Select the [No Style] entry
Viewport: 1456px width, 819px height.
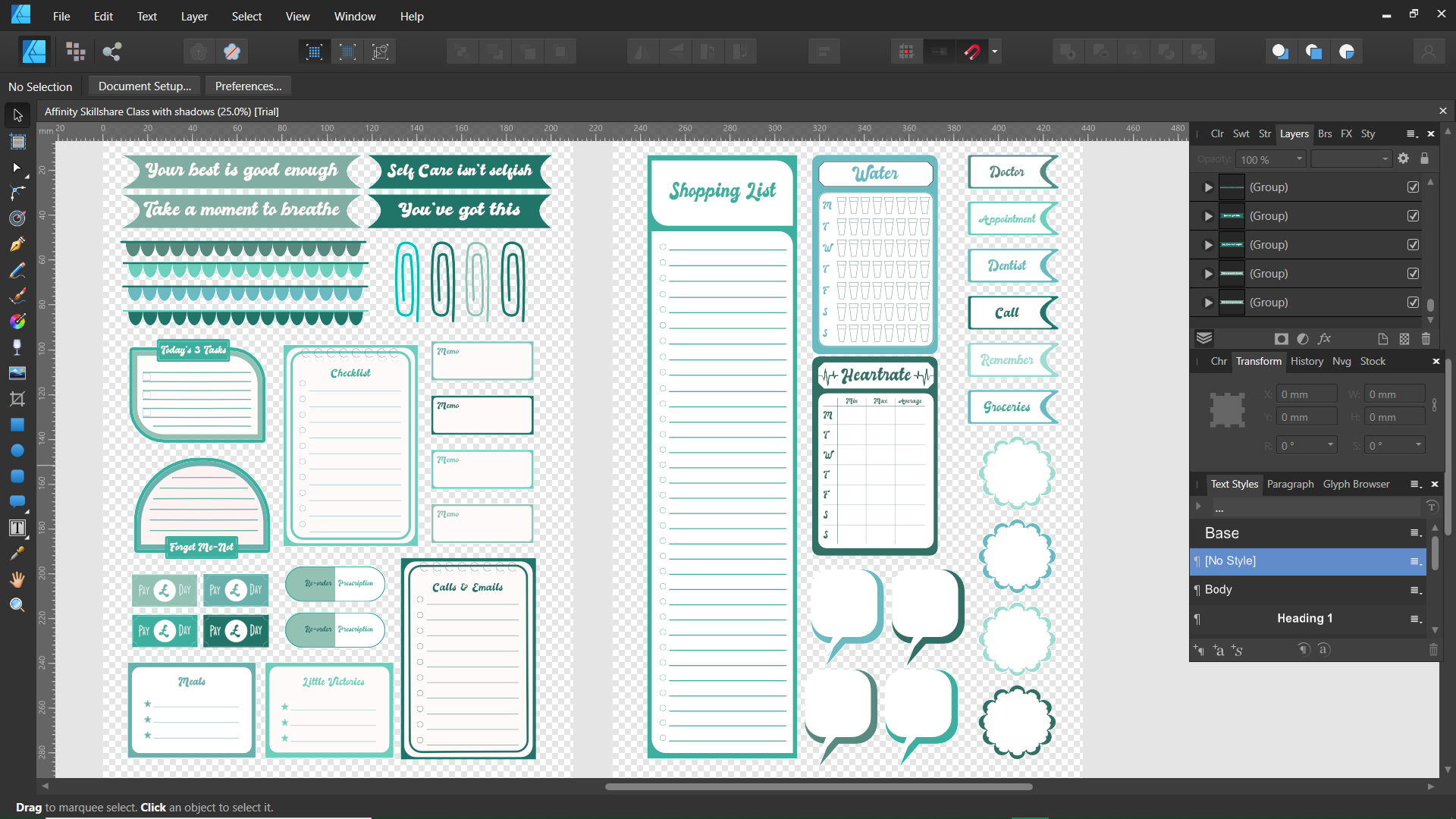1308,561
